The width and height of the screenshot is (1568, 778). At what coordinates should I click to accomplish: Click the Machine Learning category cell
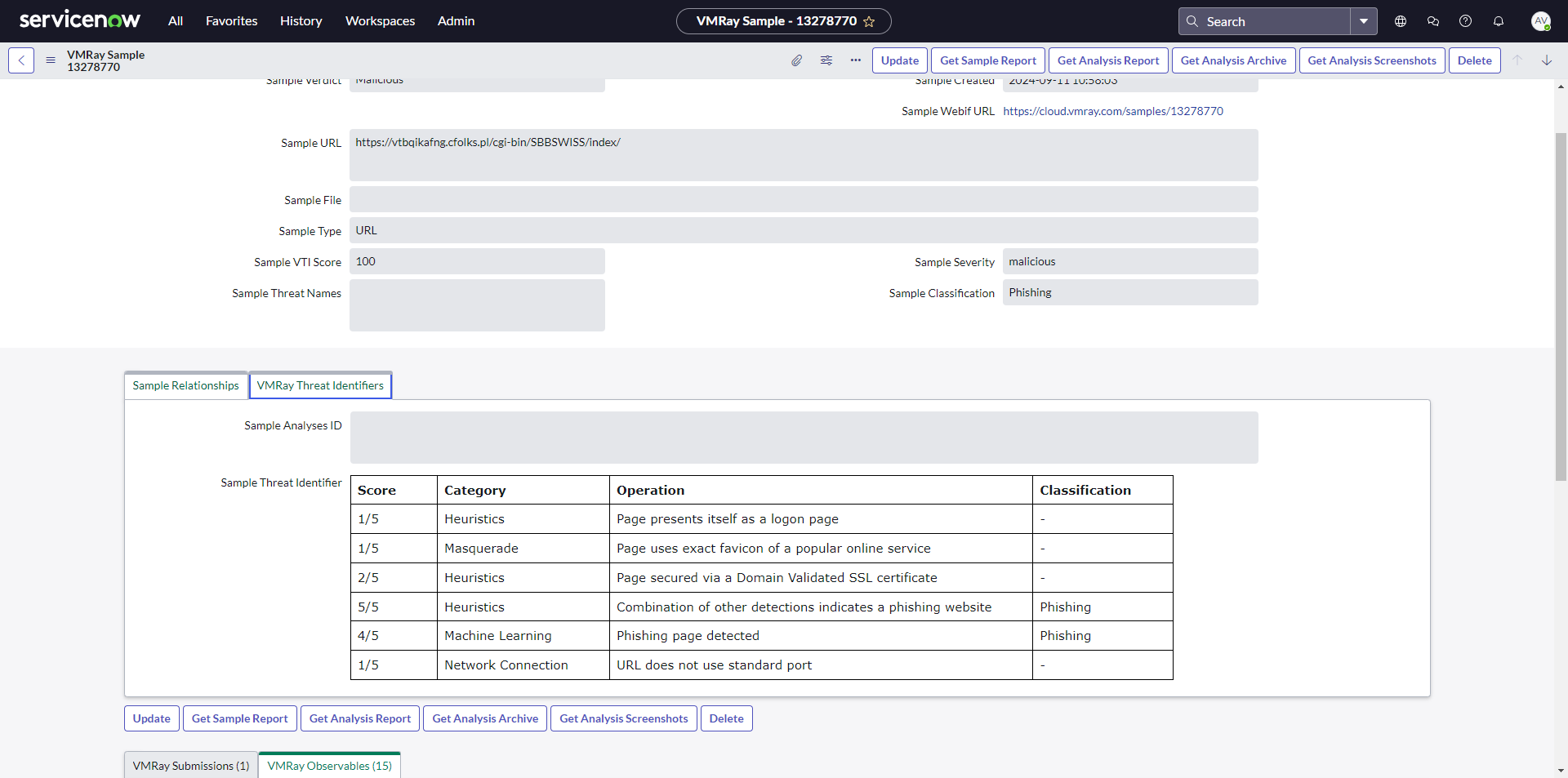(523, 636)
